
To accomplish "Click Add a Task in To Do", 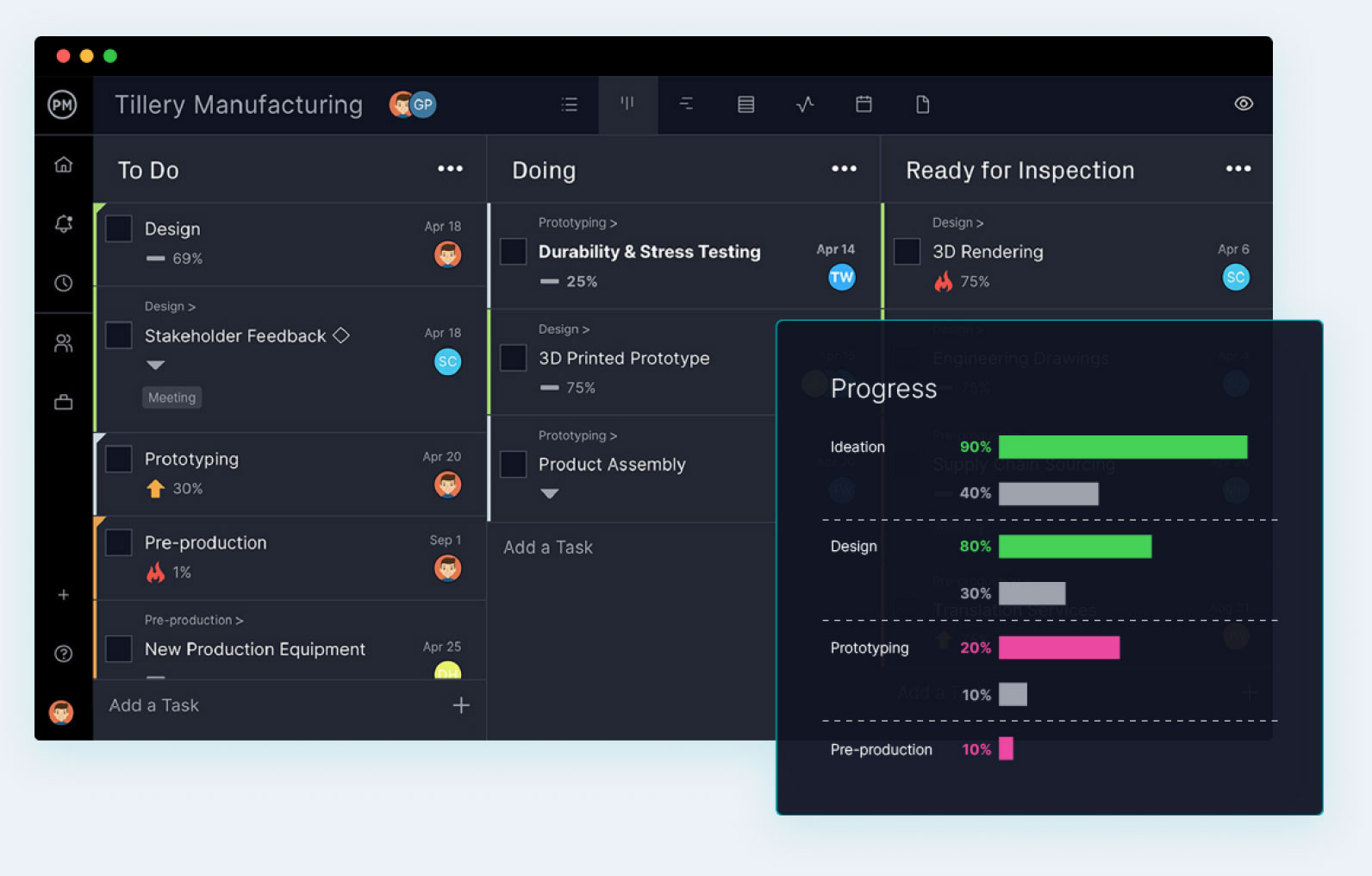I will 153,705.
